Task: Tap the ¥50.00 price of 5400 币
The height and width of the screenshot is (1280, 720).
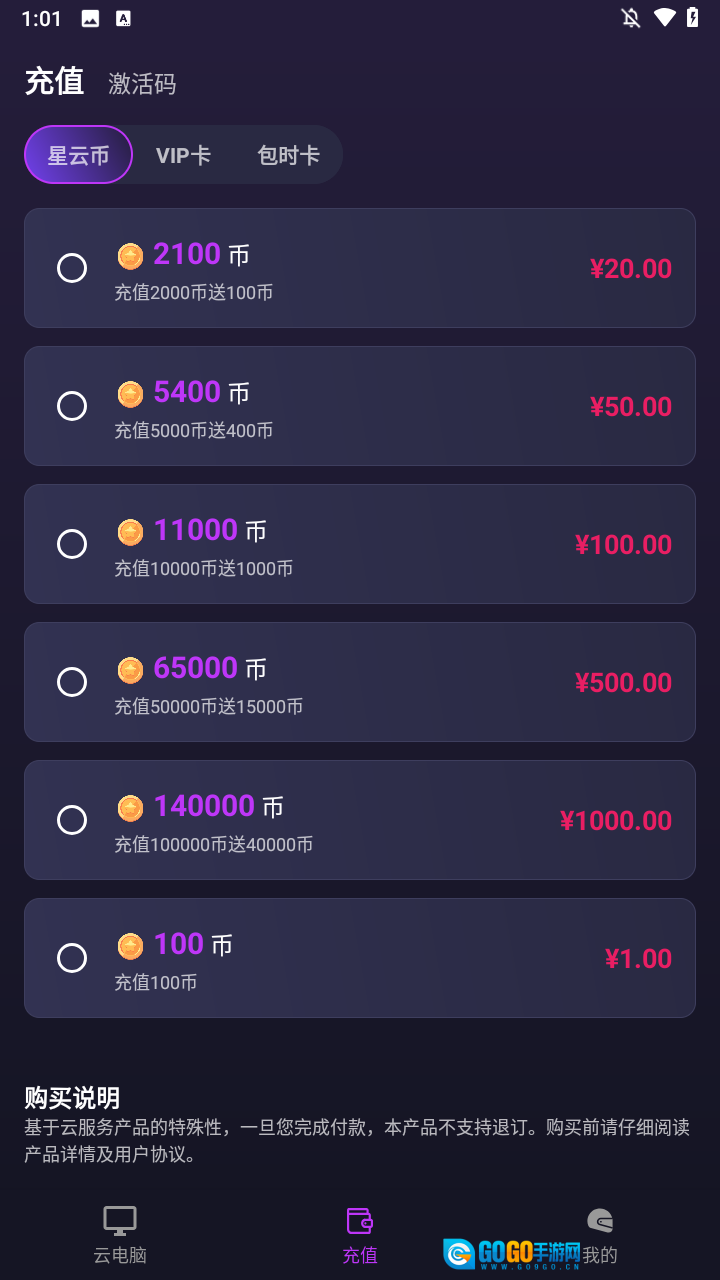Action: click(630, 407)
